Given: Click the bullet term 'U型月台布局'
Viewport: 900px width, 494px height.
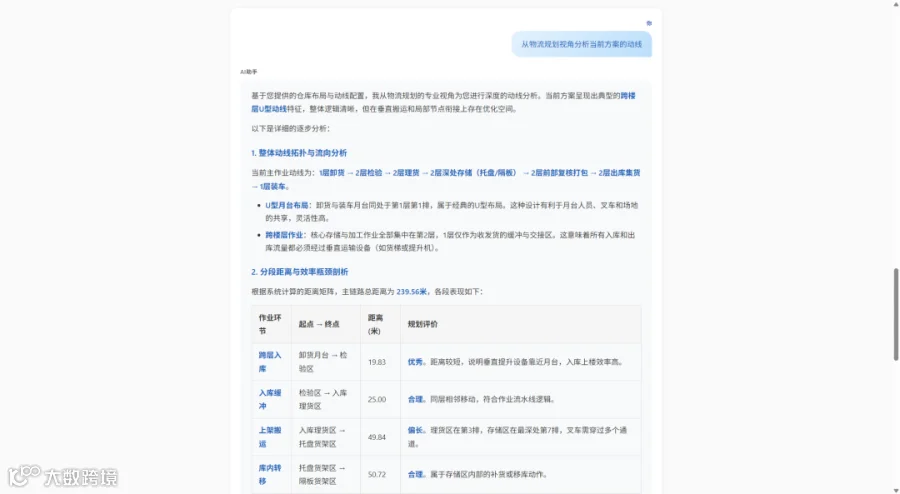Looking at the screenshot, I should 286,205.
